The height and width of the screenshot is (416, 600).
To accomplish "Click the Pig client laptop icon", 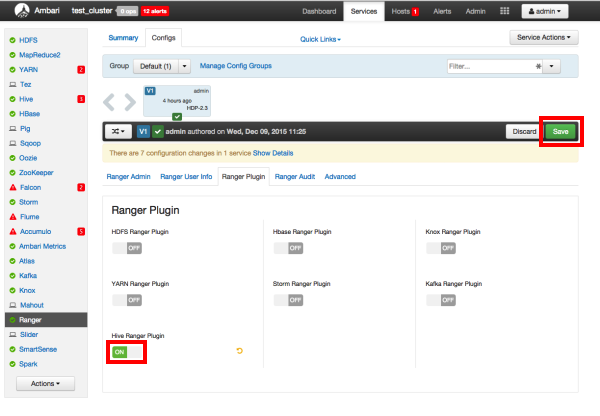I will coord(13,129).
